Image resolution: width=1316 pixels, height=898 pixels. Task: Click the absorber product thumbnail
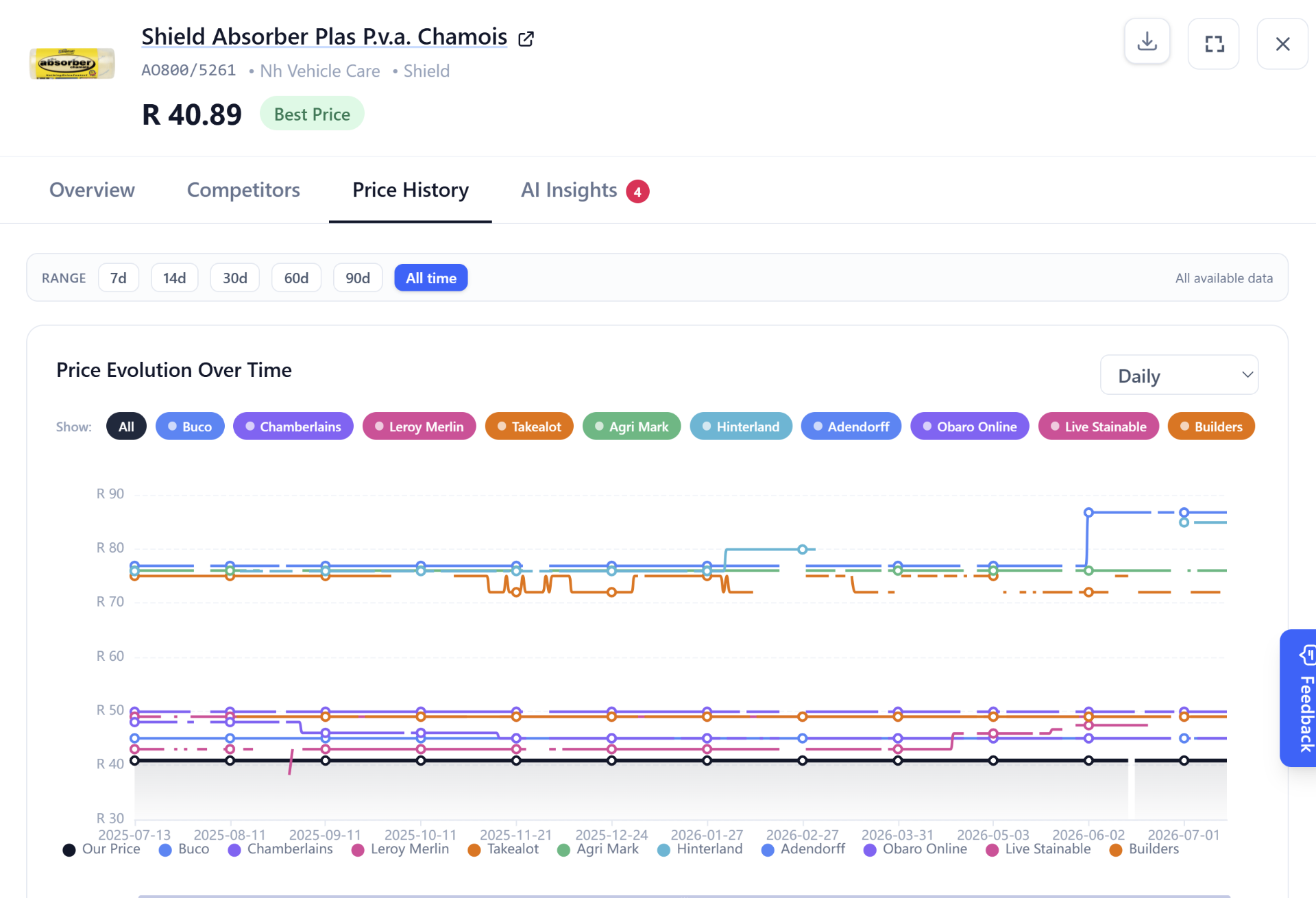coord(72,63)
